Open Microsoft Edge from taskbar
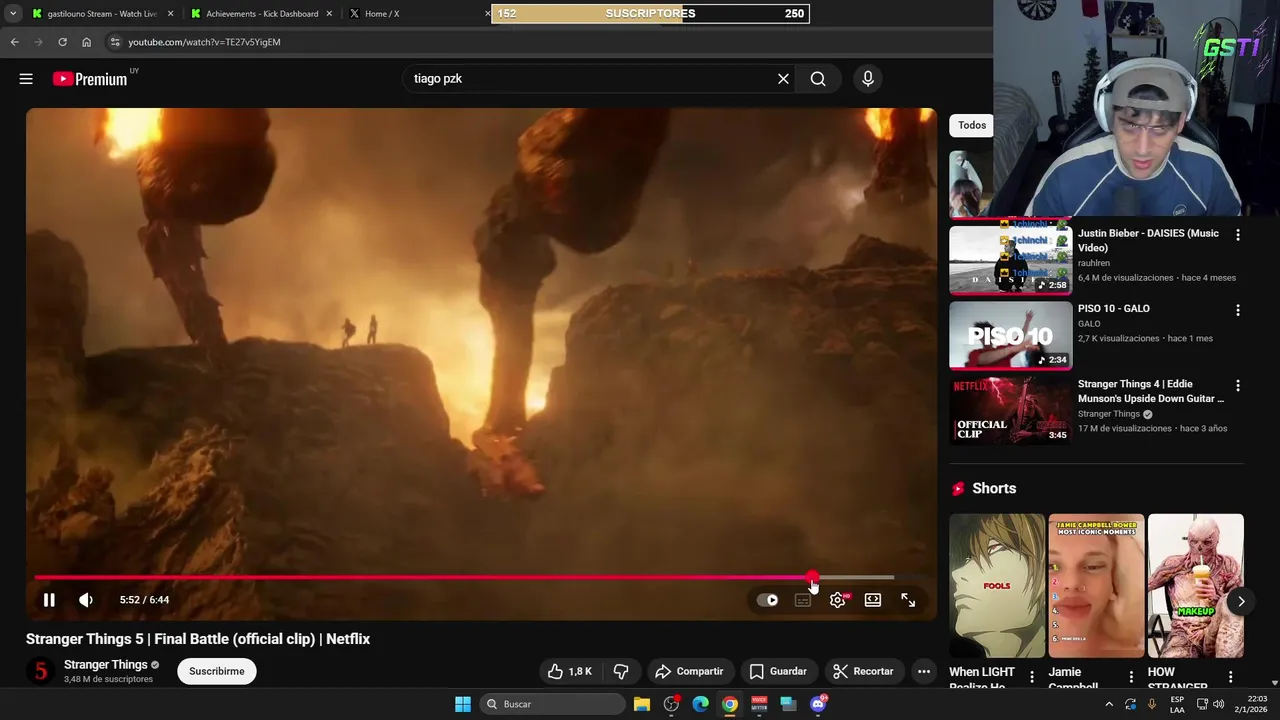The image size is (1280, 720). pos(701,704)
